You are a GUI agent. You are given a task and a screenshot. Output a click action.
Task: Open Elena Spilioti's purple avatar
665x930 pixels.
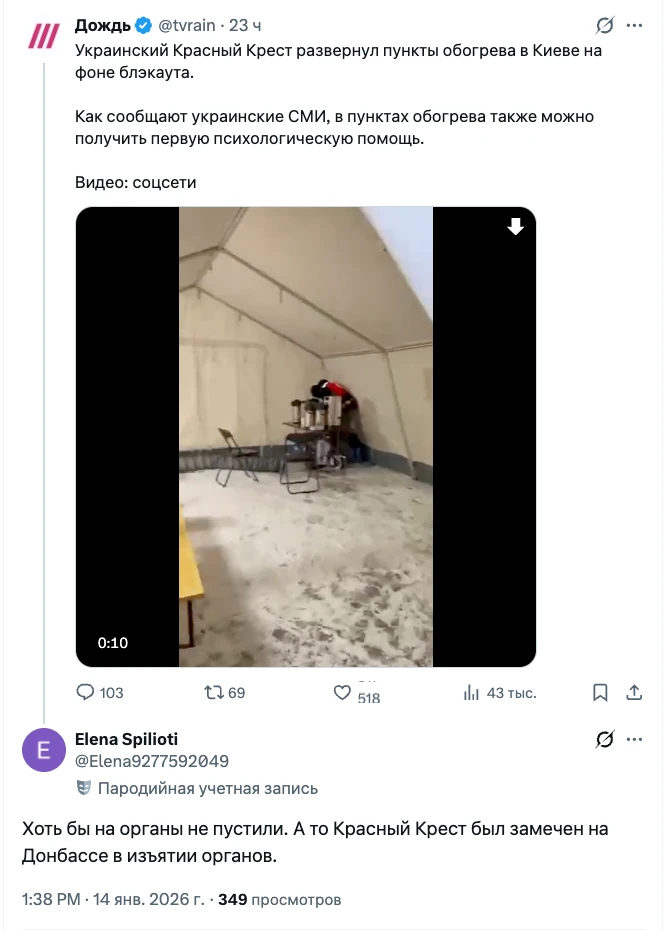pyautogui.click(x=43, y=750)
